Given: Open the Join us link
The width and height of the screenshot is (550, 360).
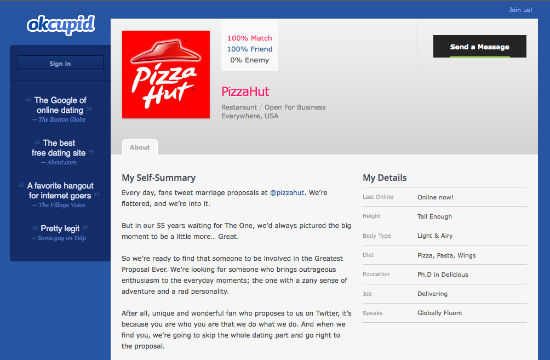Looking at the screenshot, I should click(x=521, y=10).
